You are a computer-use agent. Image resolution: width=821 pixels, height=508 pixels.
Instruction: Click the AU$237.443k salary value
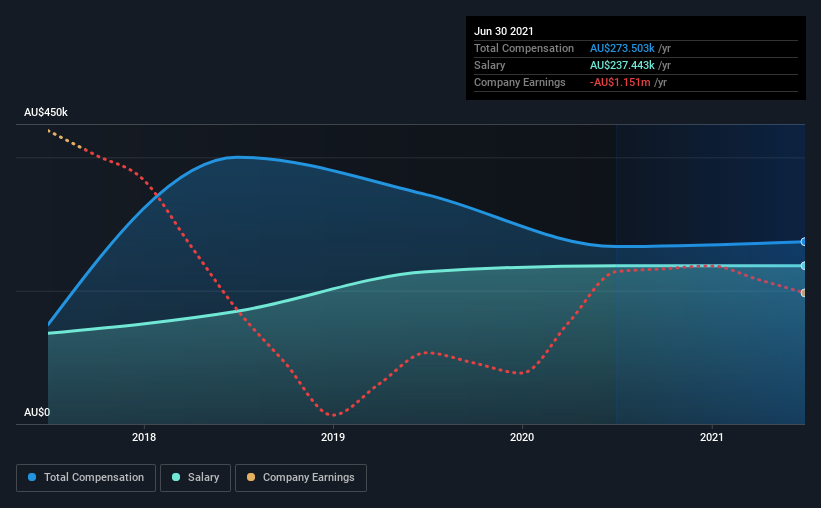622,65
